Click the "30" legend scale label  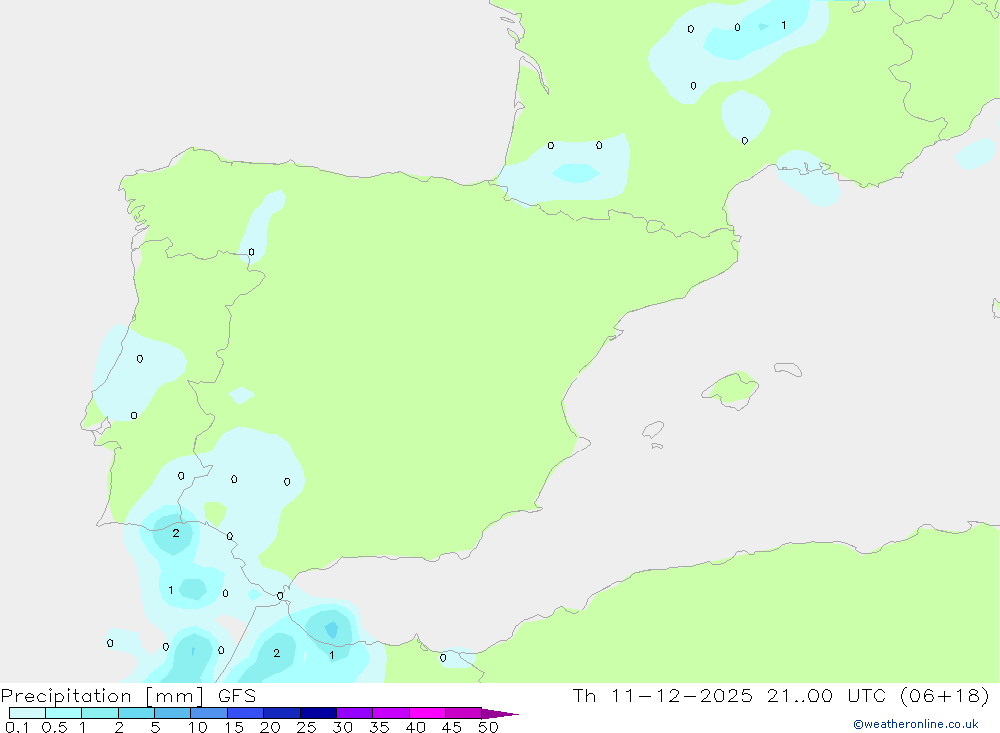point(342,727)
